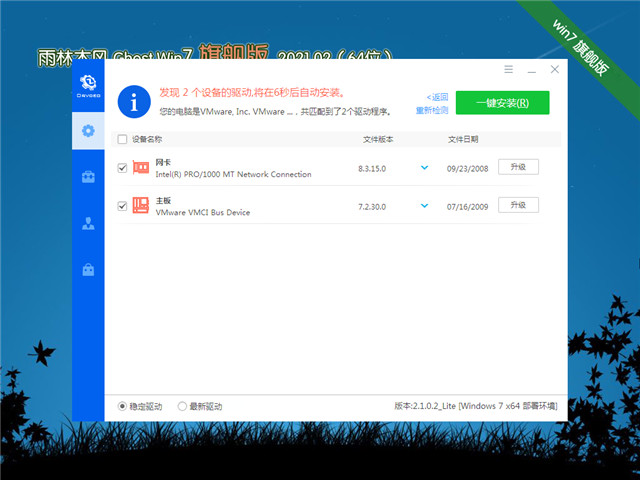Select the 最新驱动 radio option
Image resolution: width=640 pixels, height=480 pixels.
[182, 406]
